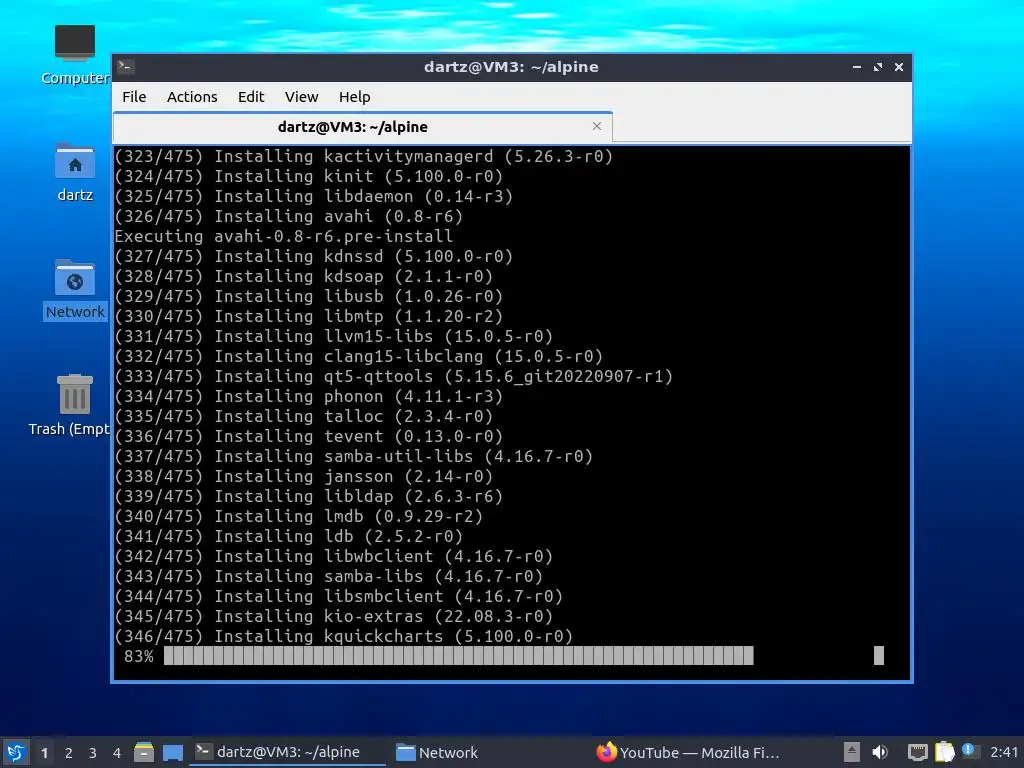
Task: Switch to workspace 4
Action: coord(117,753)
